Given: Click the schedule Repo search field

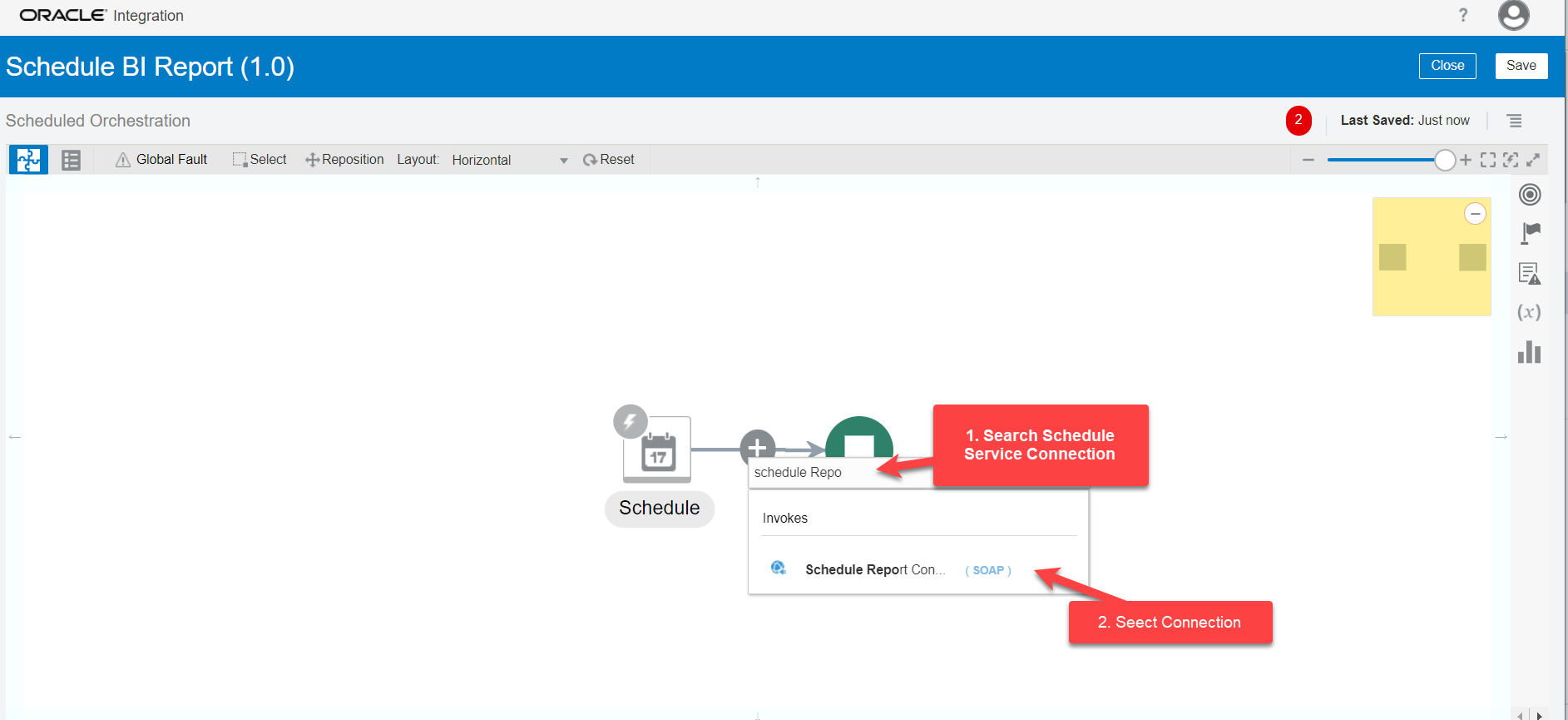Looking at the screenshot, I should click(x=811, y=473).
